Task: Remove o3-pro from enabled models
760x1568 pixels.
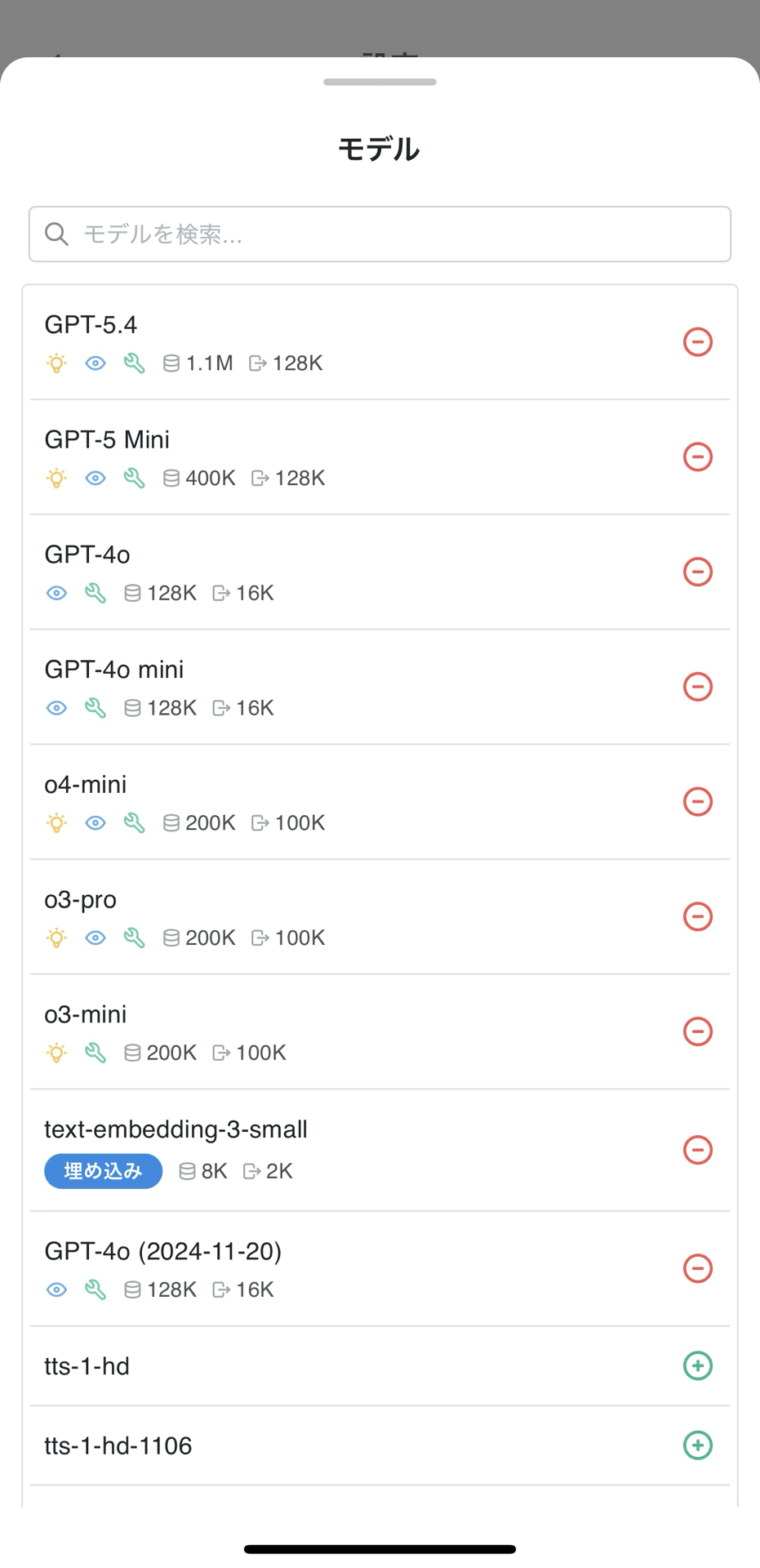Action: point(697,916)
